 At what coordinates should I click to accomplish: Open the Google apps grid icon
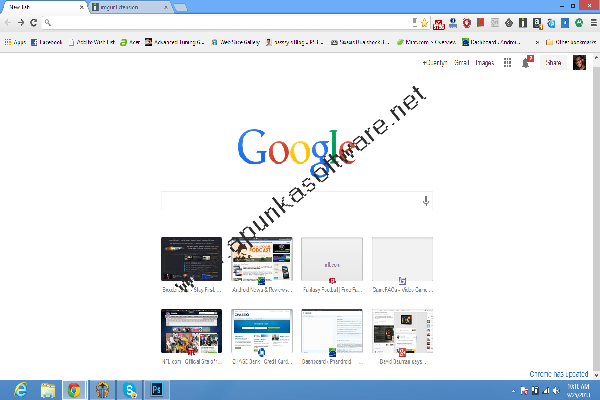click(507, 62)
